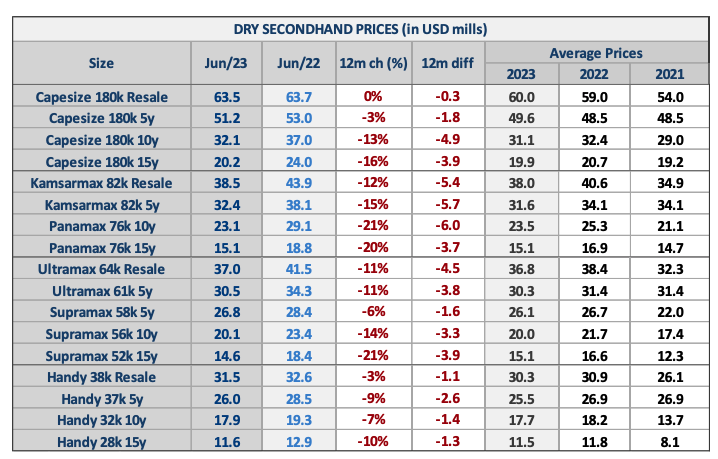Click the Jun/23 column header
Viewport: 718px width, 459px height.
(x=218, y=63)
